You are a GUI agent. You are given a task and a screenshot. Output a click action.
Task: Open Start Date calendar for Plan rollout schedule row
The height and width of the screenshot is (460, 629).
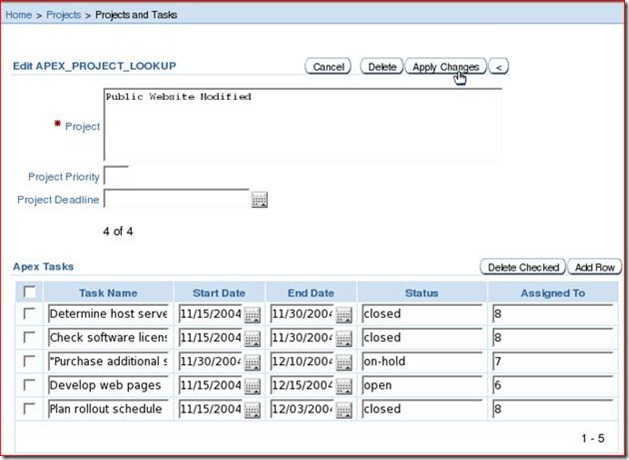pos(252,410)
